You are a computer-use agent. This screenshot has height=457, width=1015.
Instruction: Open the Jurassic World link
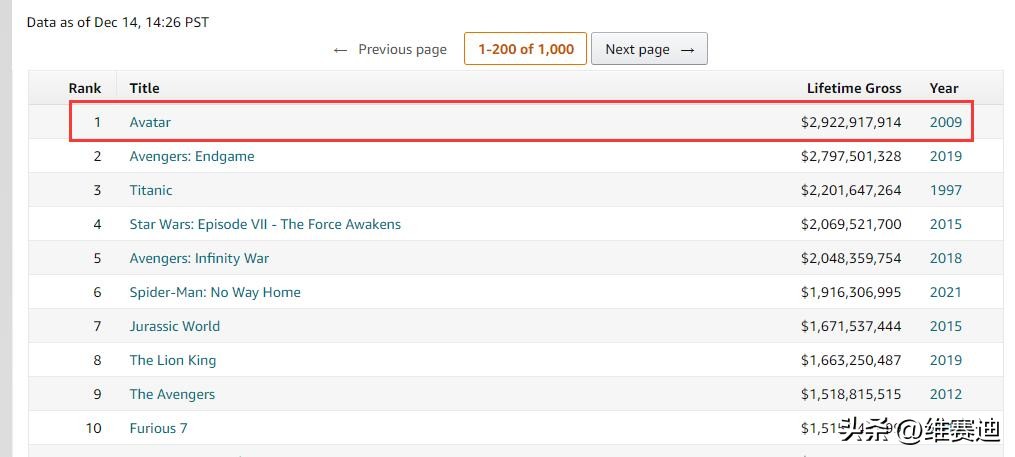[x=175, y=326]
